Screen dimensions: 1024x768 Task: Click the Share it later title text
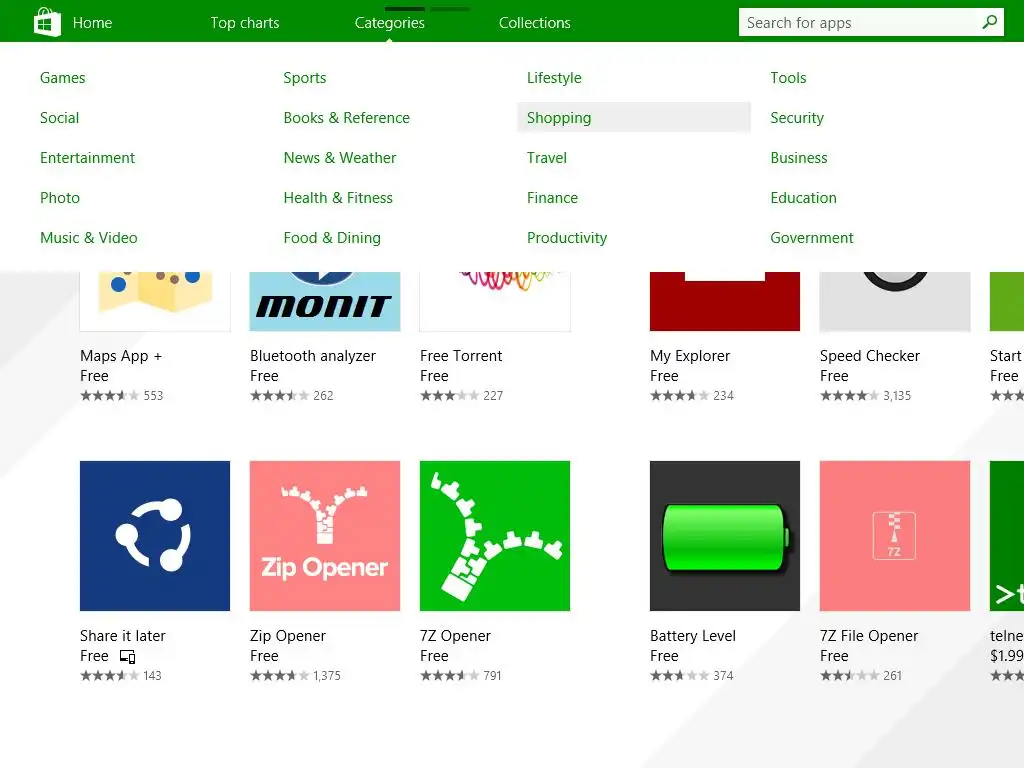[122, 636]
